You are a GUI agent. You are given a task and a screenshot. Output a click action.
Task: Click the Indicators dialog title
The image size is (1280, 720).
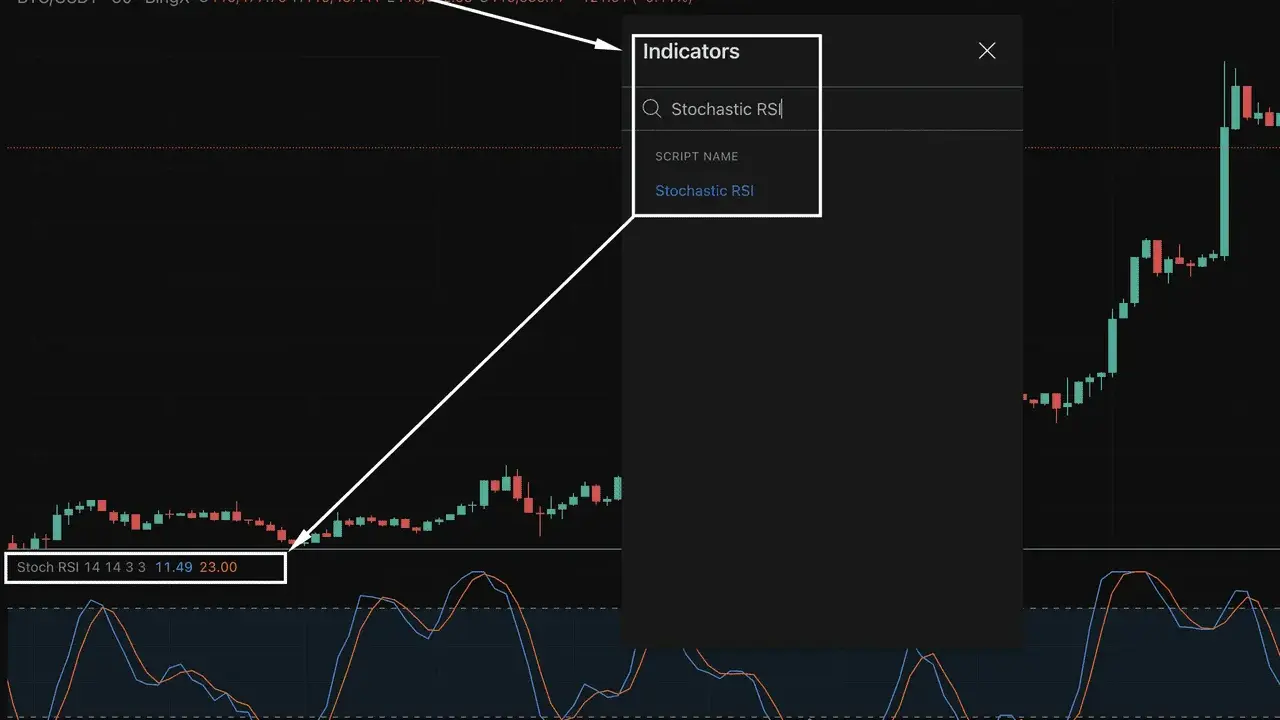point(691,52)
